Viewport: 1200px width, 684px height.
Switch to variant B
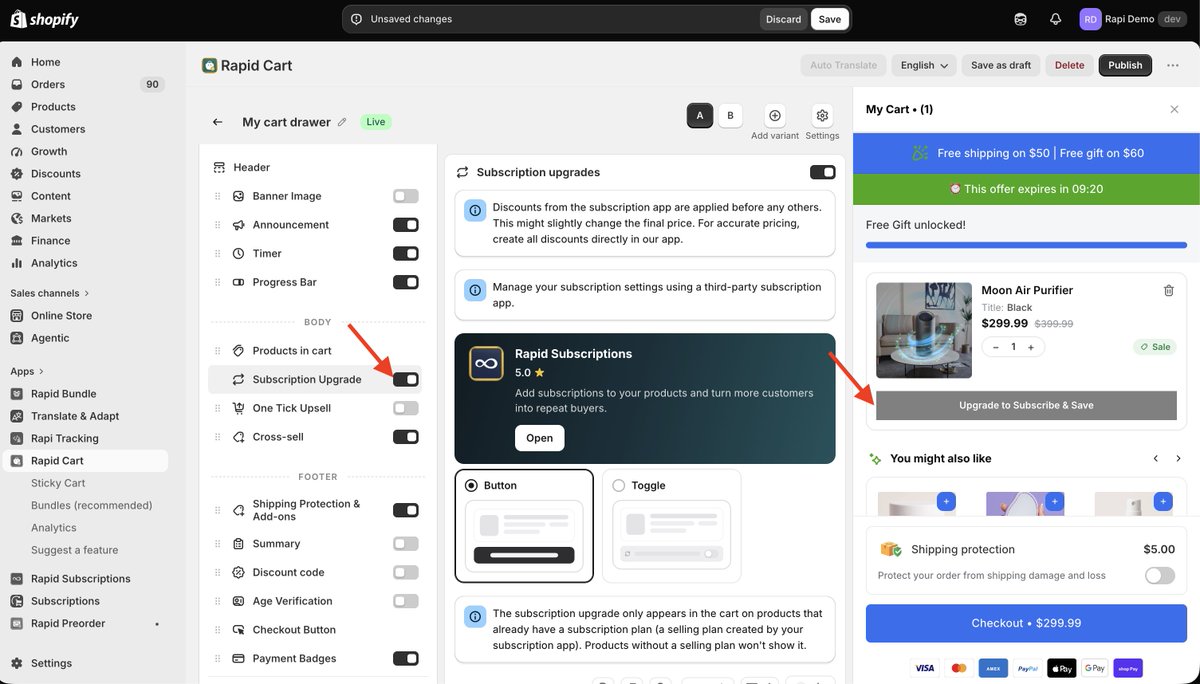click(730, 116)
